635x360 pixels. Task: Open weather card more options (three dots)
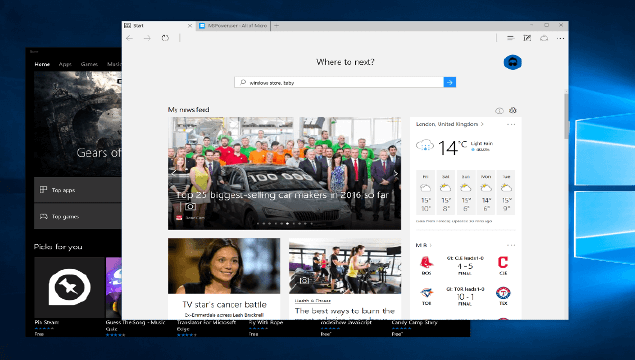pyautogui.click(x=511, y=124)
